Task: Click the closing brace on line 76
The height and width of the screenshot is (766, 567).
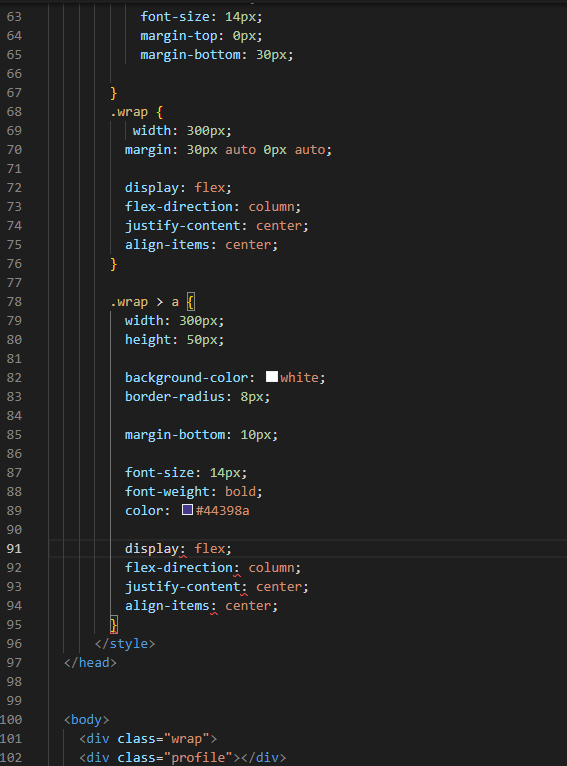Action: coord(113,264)
